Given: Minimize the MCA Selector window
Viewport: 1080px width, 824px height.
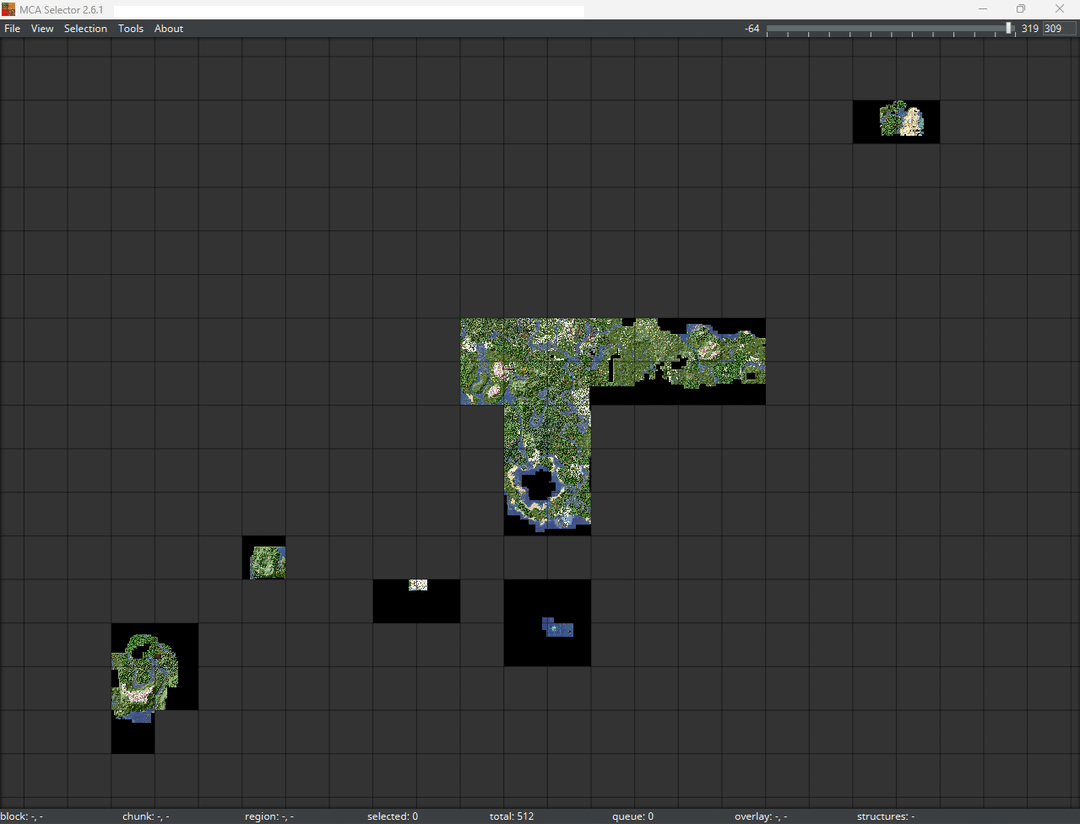Looking at the screenshot, I should (982, 9).
